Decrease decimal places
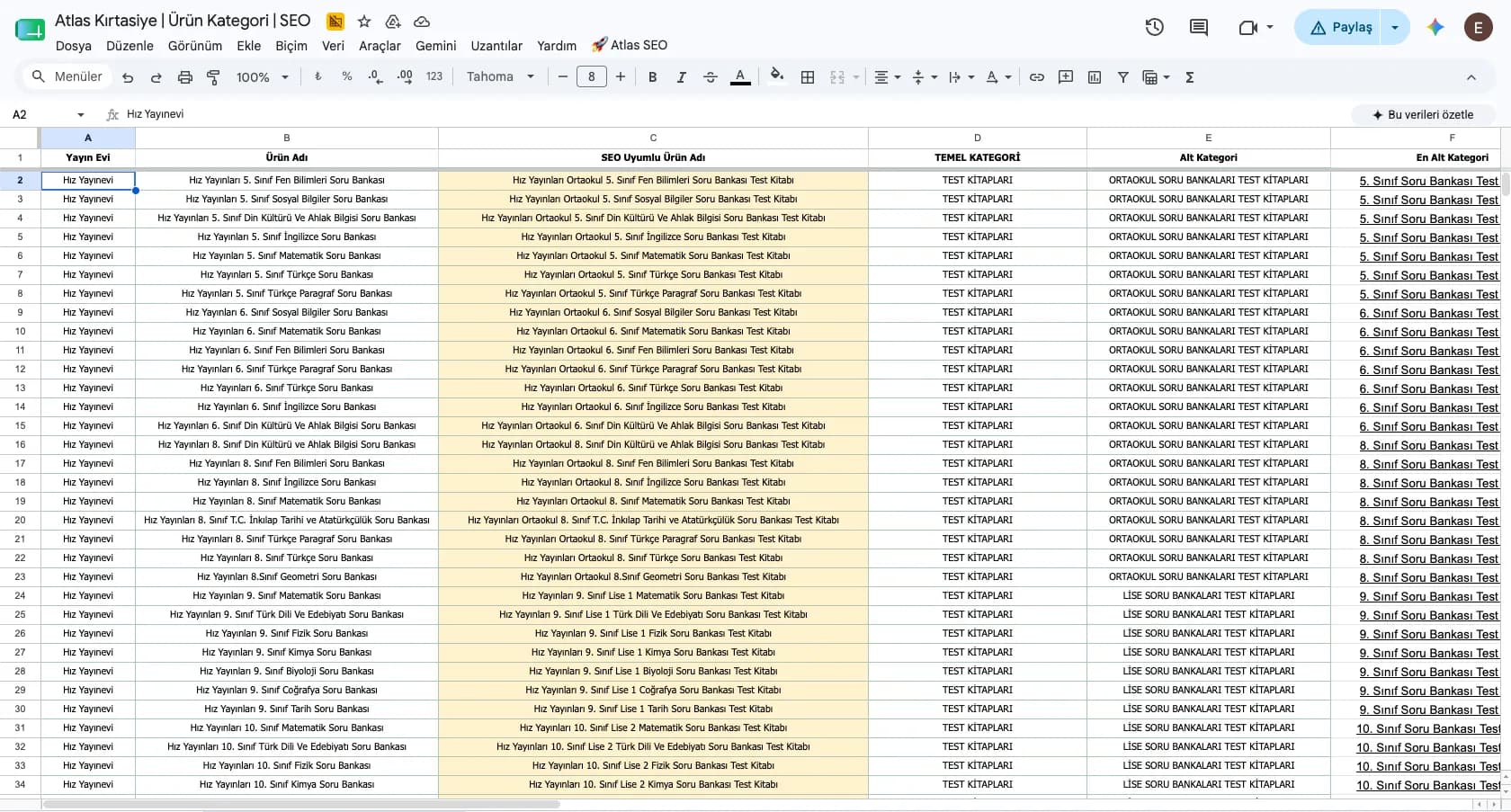 375,77
